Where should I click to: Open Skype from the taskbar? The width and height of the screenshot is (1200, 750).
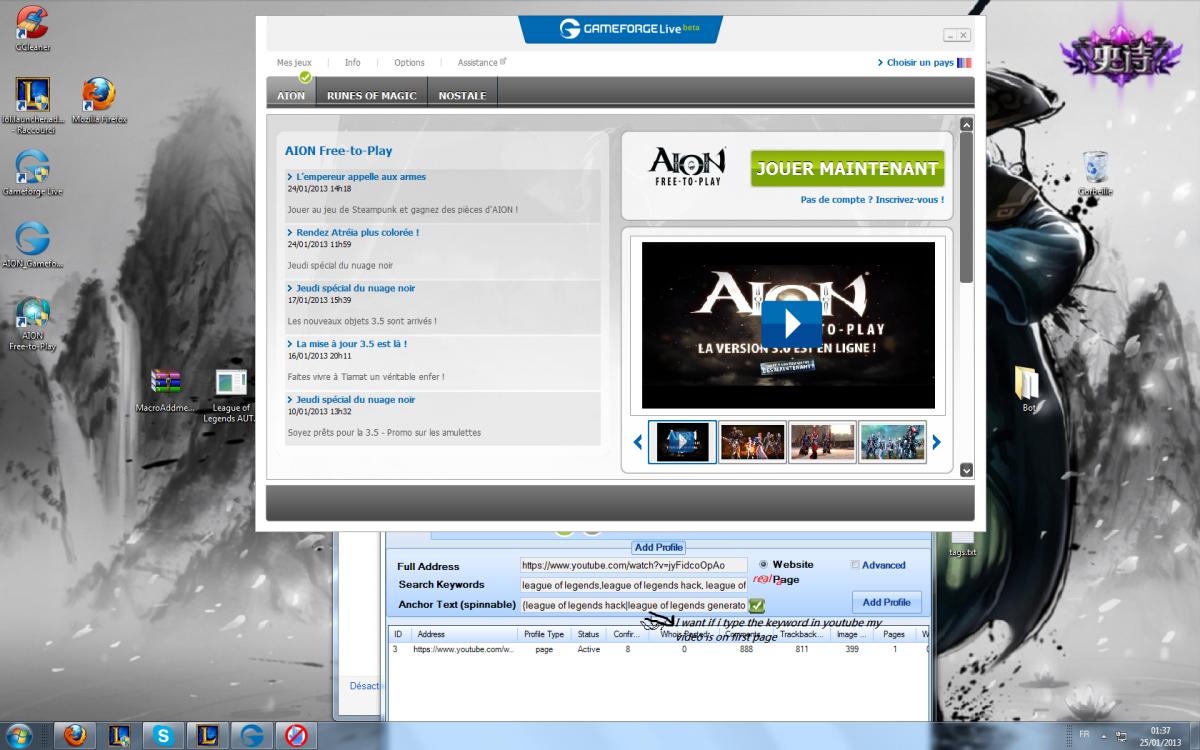164,735
